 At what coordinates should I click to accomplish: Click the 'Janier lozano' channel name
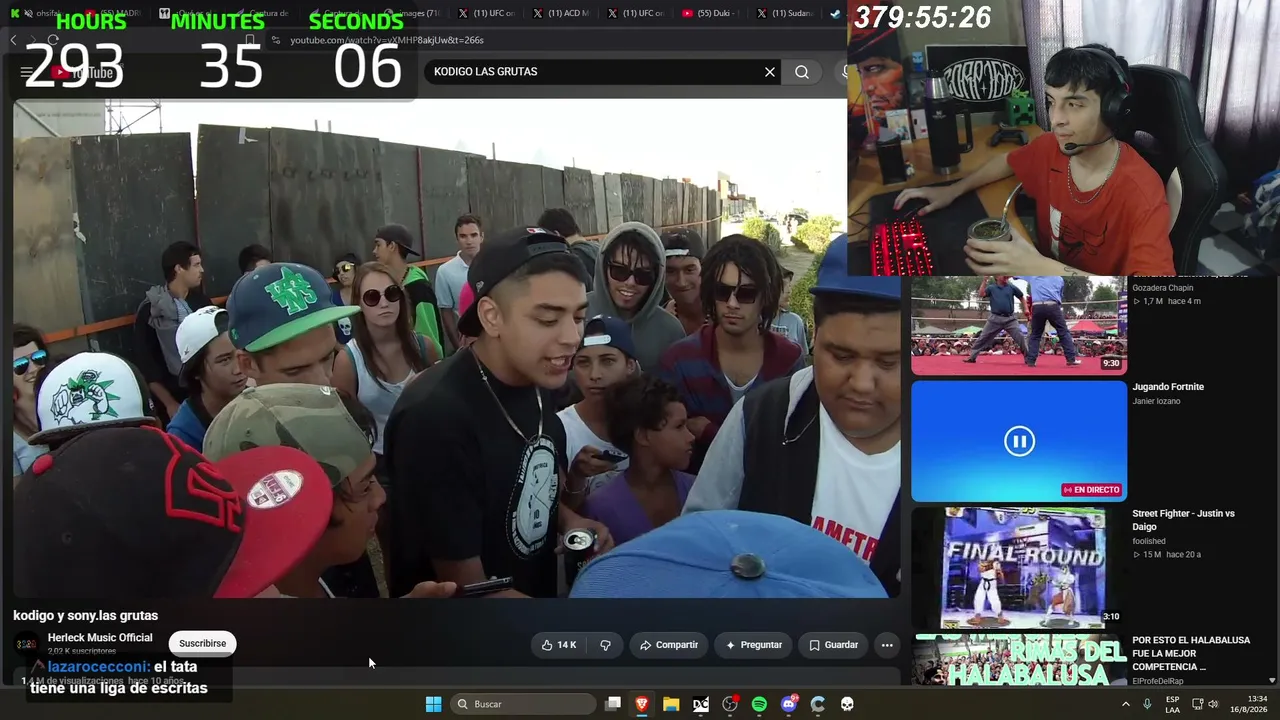tap(1156, 401)
